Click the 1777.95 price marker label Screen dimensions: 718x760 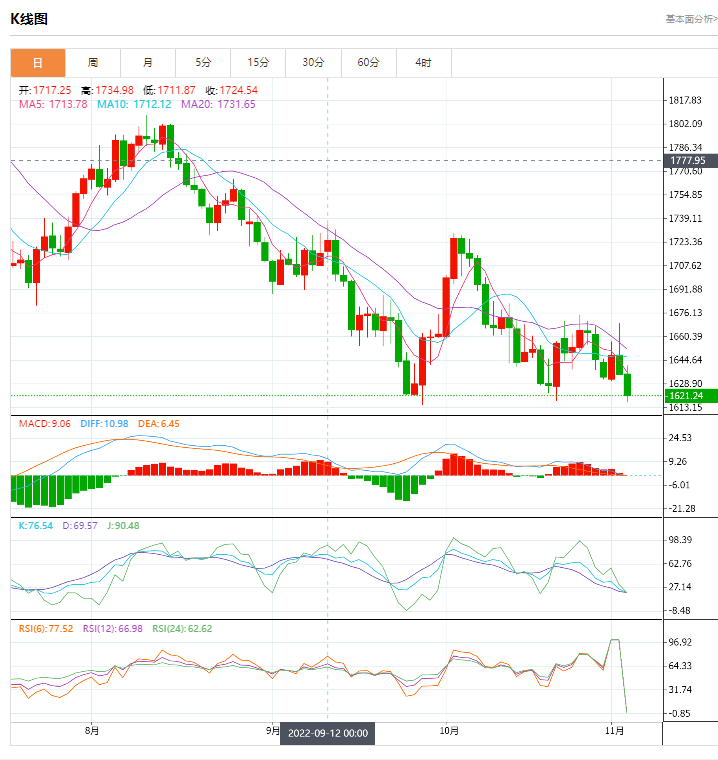[x=691, y=160]
